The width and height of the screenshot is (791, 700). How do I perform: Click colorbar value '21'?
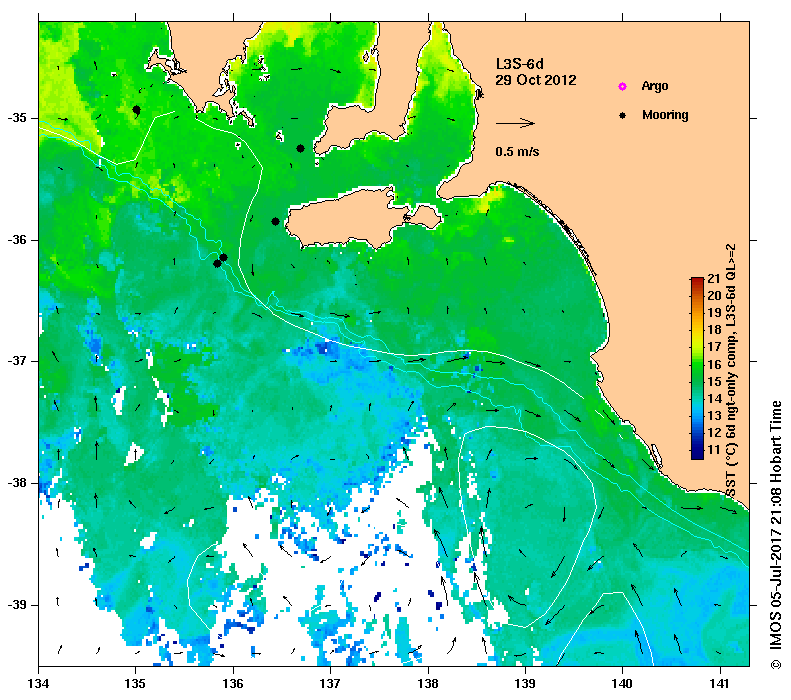pyautogui.click(x=714, y=278)
